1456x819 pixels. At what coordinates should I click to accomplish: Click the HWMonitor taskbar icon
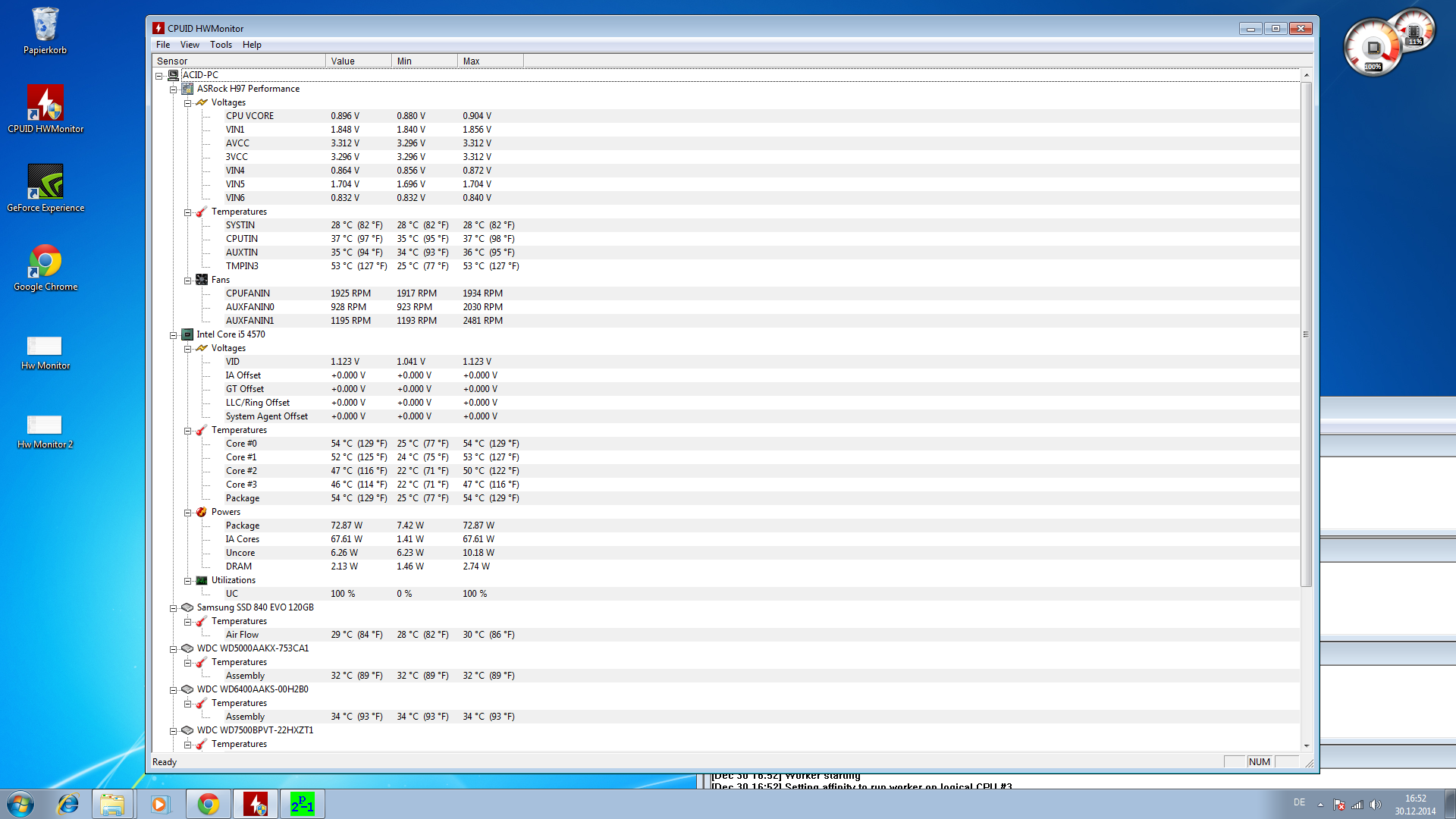(256, 804)
